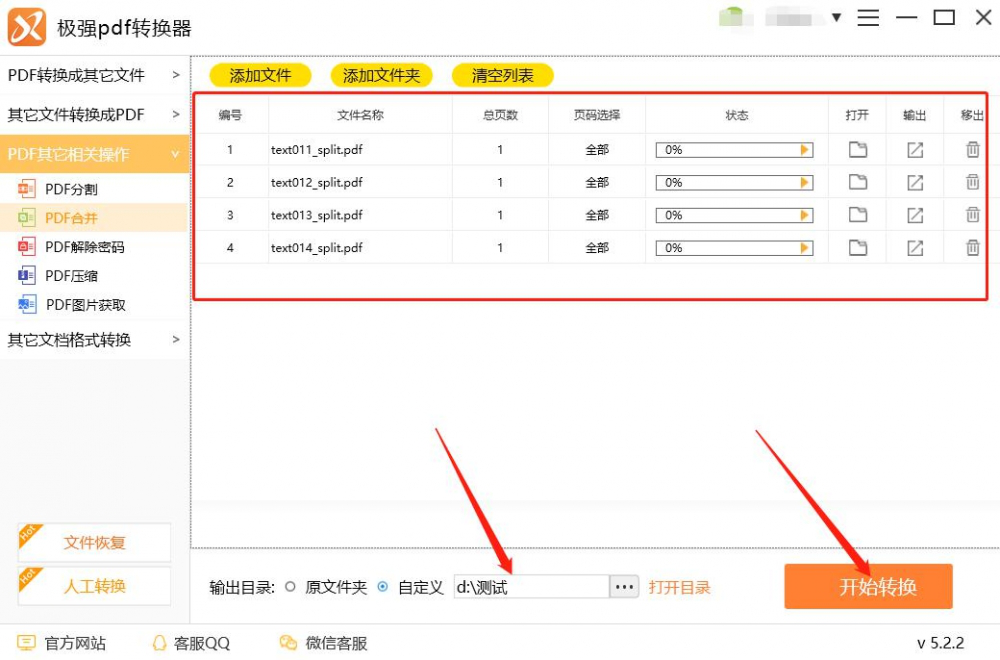Remove text013_split.pdf with trash icon

[x=973, y=214]
